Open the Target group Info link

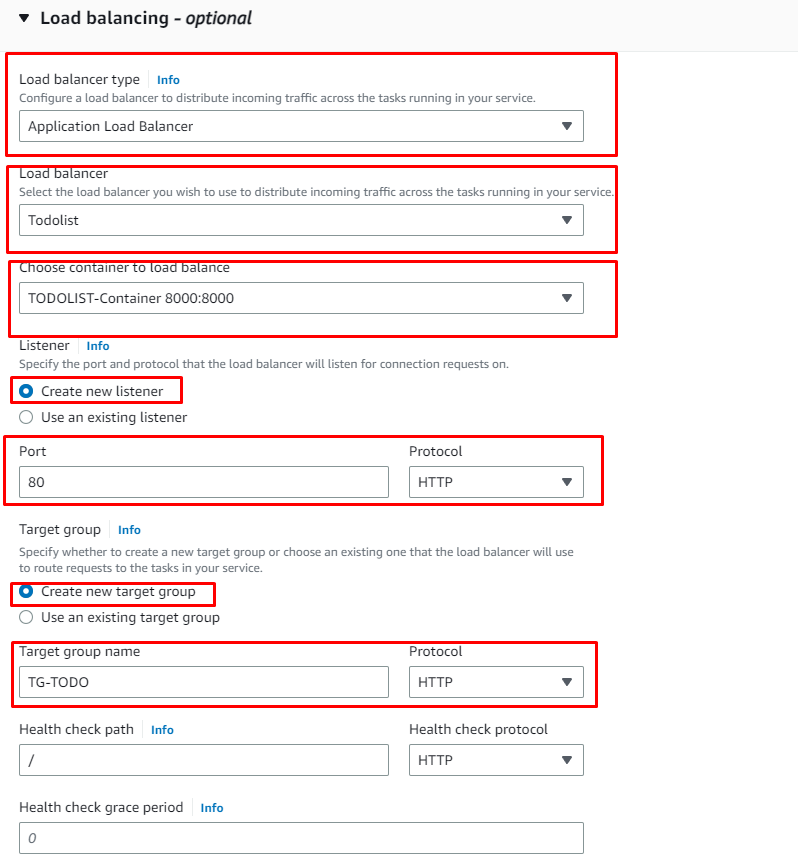pos(129,529)
